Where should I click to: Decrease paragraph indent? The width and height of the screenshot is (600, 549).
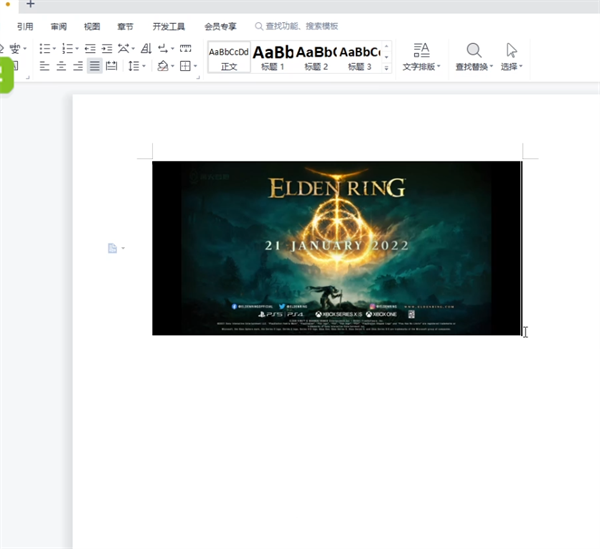click(x=90, y=49)
